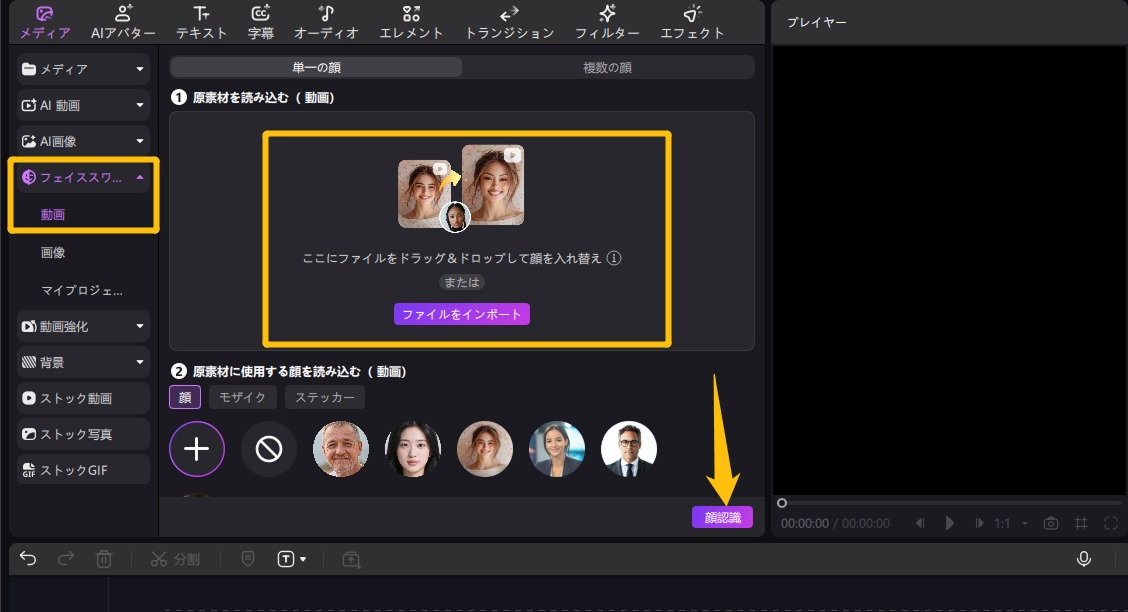Click the ファイルをインポート button
Image resolution: width=1128 pixels, height=612 pixels.
[461, 313]
